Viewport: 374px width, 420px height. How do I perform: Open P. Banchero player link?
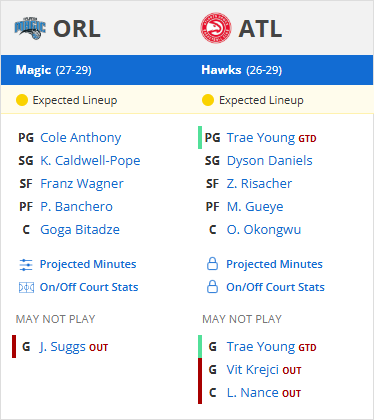pos(76,207)
